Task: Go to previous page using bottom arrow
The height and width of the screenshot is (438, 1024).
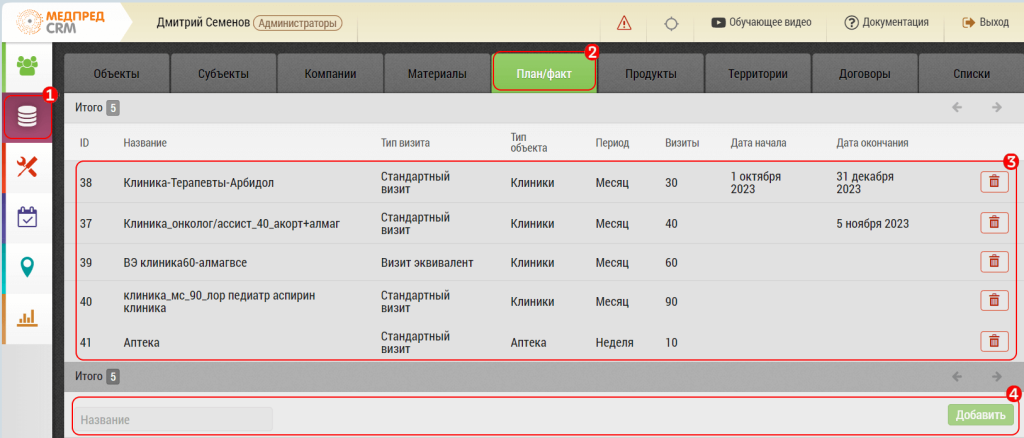Action: 957,377
